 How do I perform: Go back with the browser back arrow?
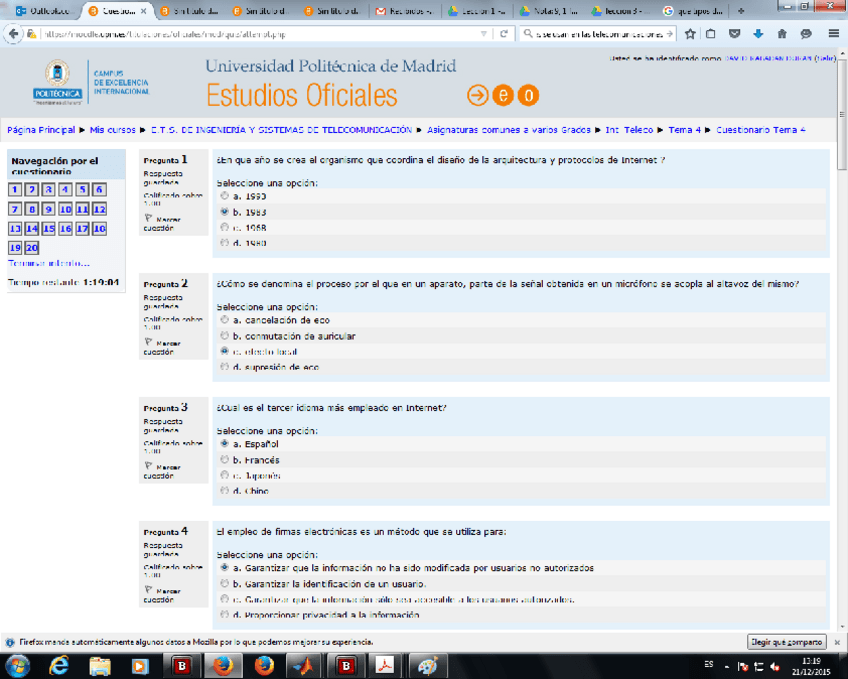pyautogui.click(x=13, y=34)
